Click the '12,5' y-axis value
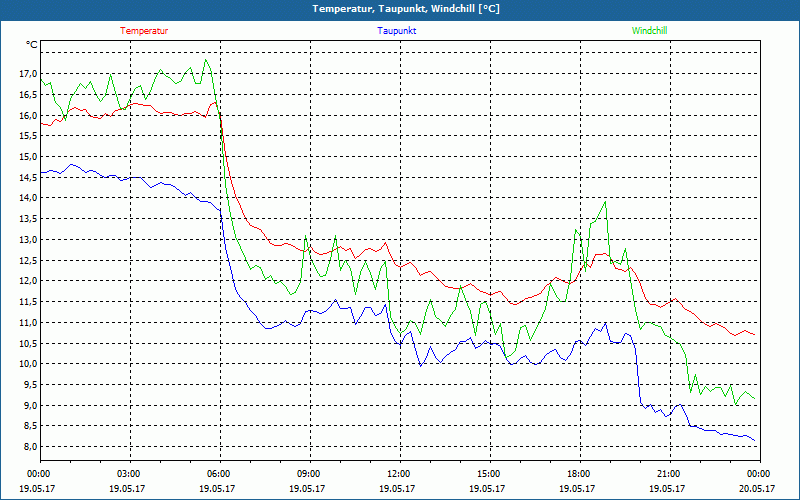The width and height of the screenshot is (800, 500). click(28, 260)
